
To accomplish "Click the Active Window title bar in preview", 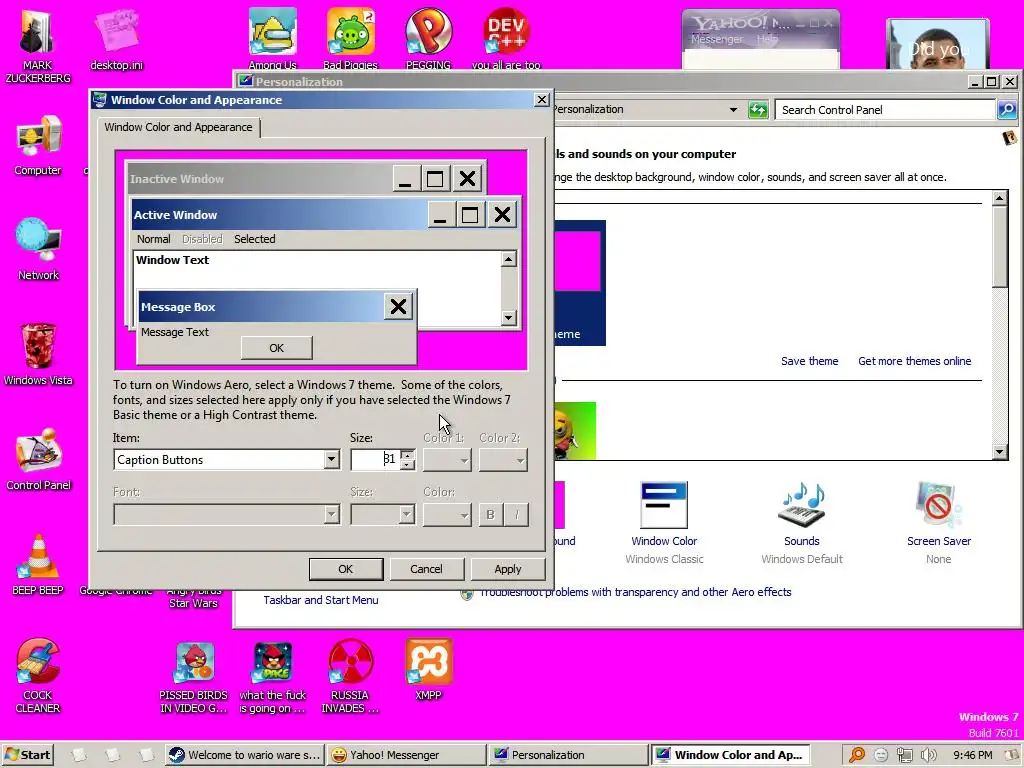I will pos(280,215).
